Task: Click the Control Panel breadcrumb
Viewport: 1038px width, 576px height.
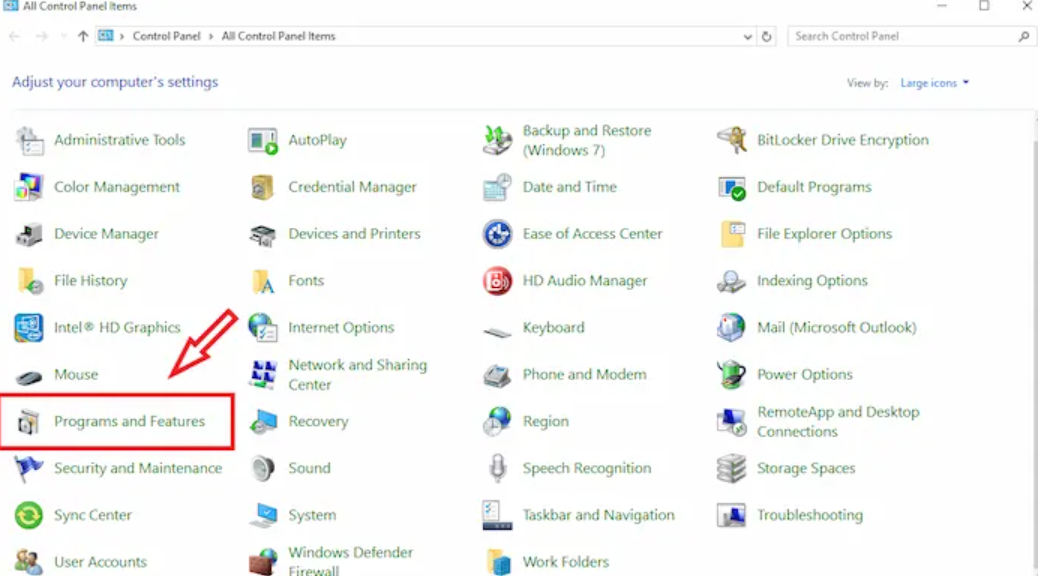Action: [166, 36]
